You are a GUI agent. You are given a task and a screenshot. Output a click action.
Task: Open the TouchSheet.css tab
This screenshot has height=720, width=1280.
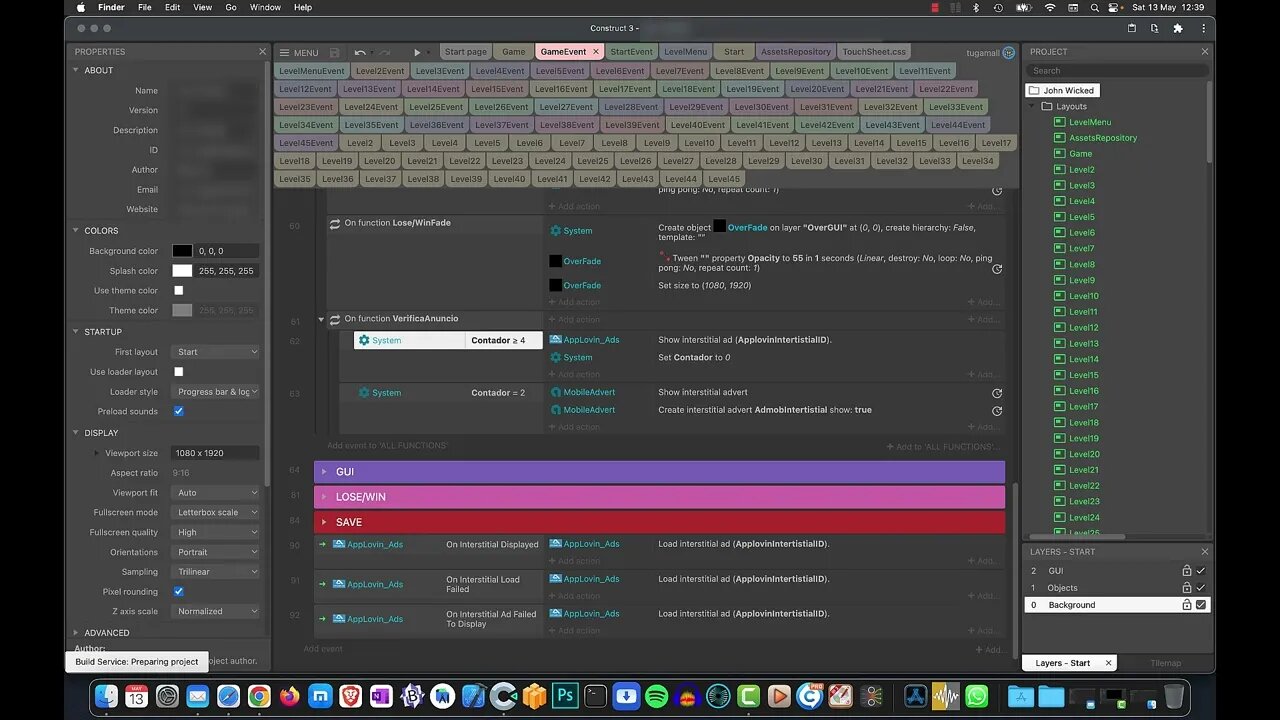874,52
